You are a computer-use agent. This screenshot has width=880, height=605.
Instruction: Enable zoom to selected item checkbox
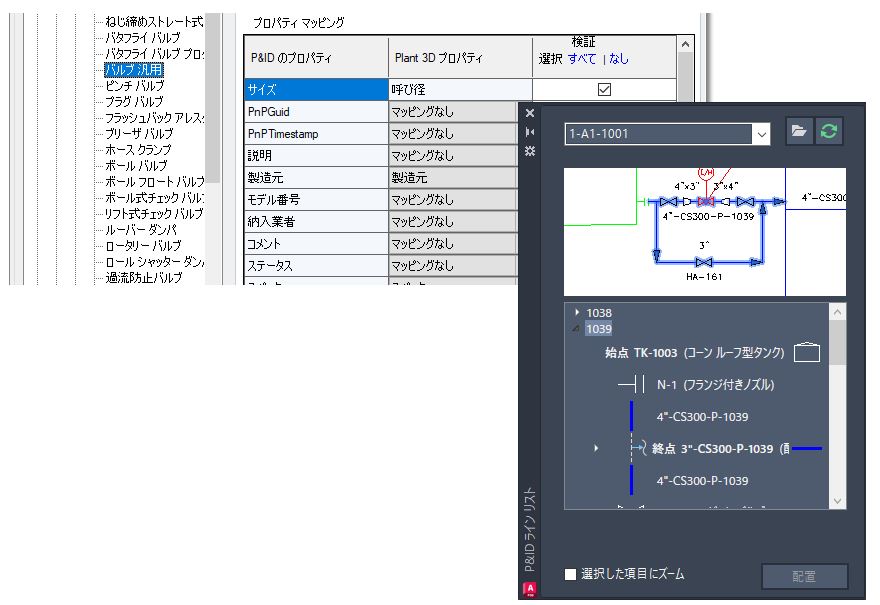tap(571, 574)
